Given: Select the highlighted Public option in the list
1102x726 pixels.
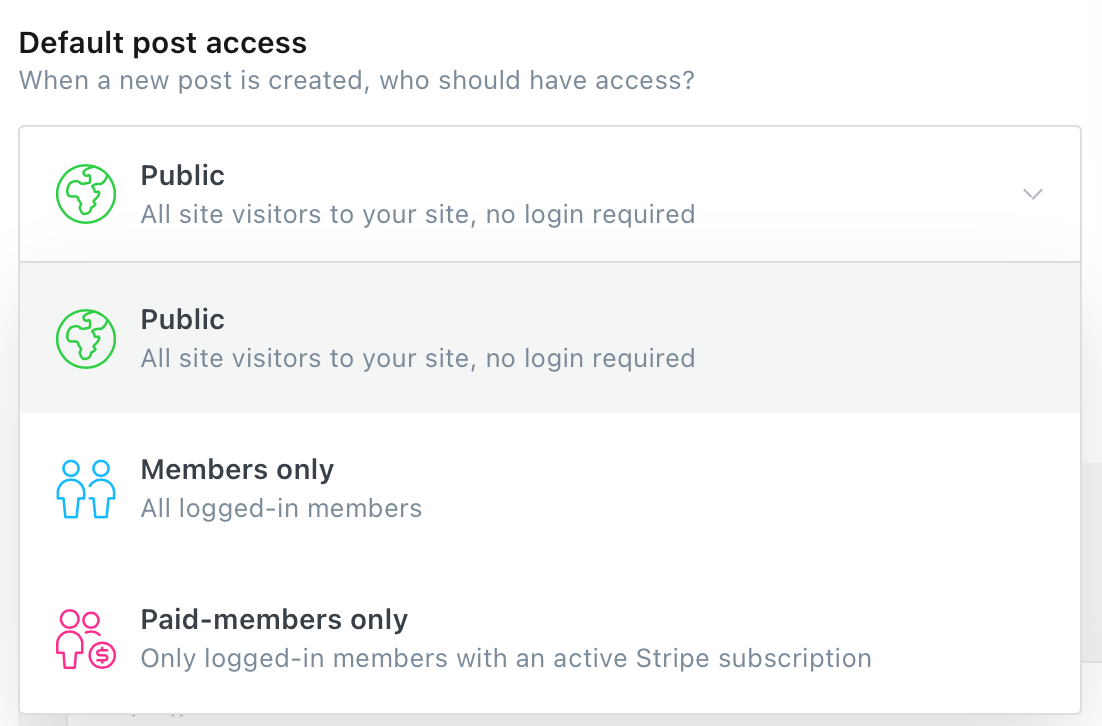Looking at the screenshot, I should (550, 338).
